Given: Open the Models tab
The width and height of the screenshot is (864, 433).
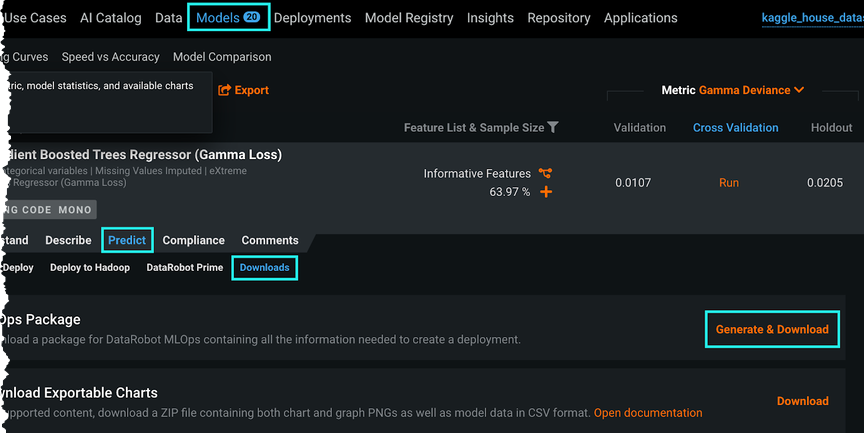Looking at the screenshot, I should [x=217, y=18].
